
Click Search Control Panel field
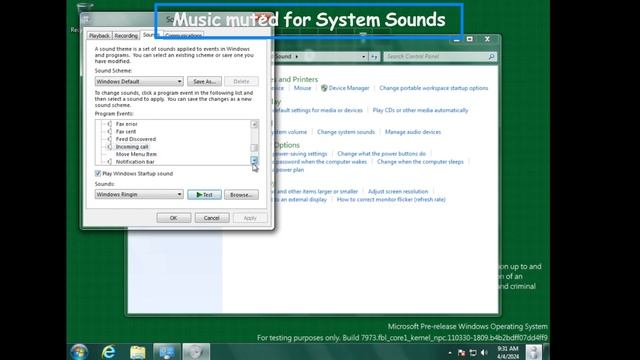coord(440,56)
